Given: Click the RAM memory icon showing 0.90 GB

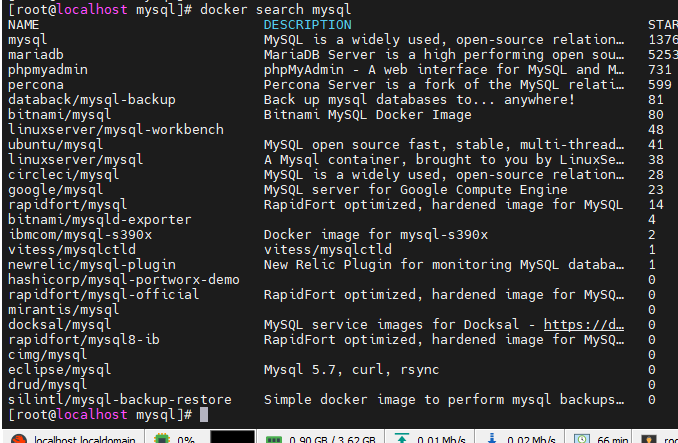Looking at the screenshot, I should click(273, 440).
